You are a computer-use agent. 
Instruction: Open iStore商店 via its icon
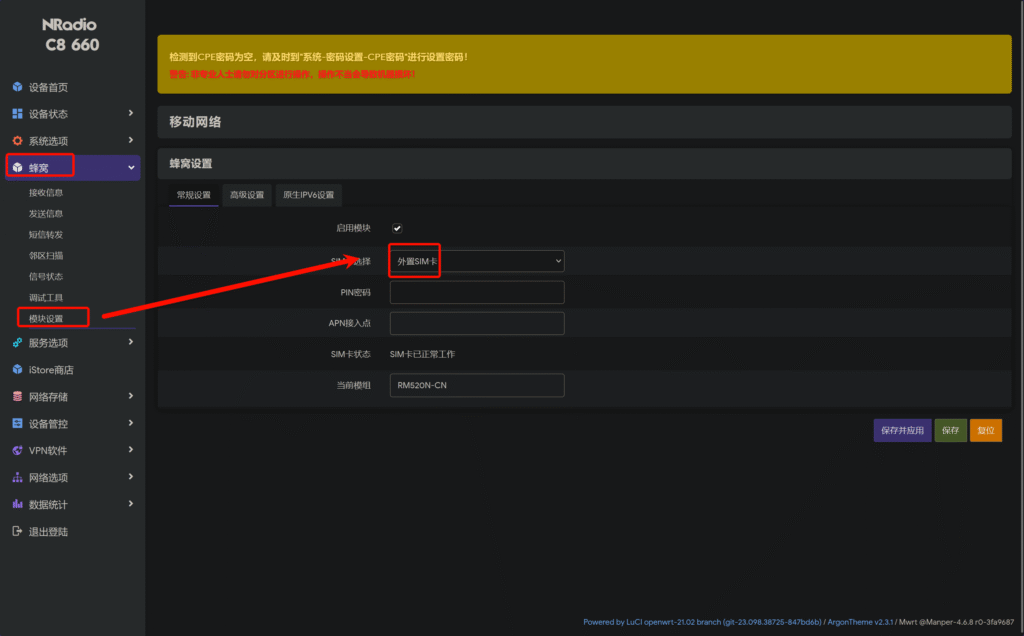pyautogui.click(x=17, y=370)
